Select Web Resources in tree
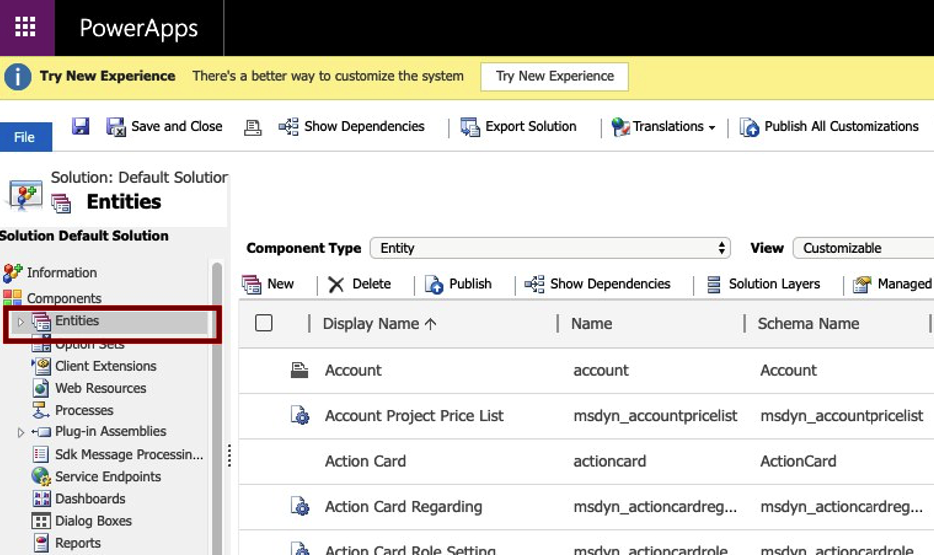The height and width of the screenshot is (555, 934). click(100, 388)
